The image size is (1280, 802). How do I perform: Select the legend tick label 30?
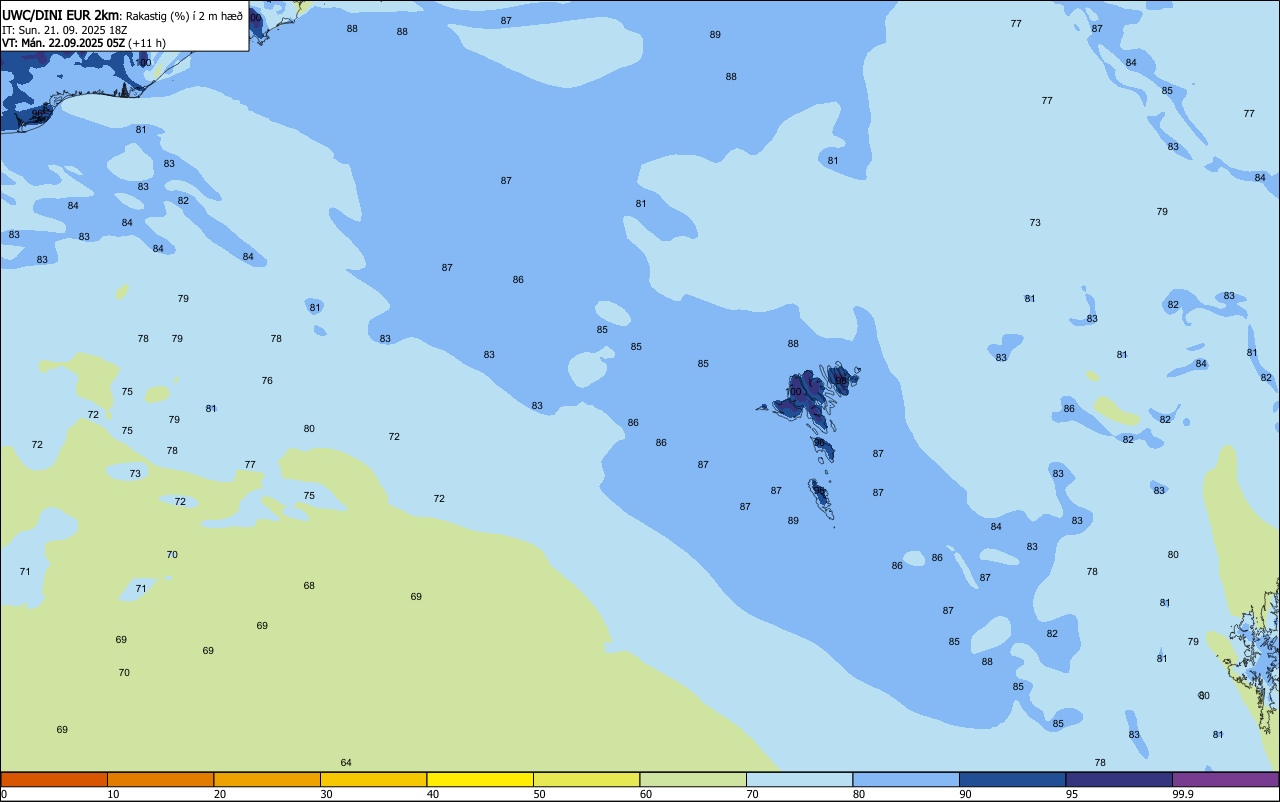327,794
